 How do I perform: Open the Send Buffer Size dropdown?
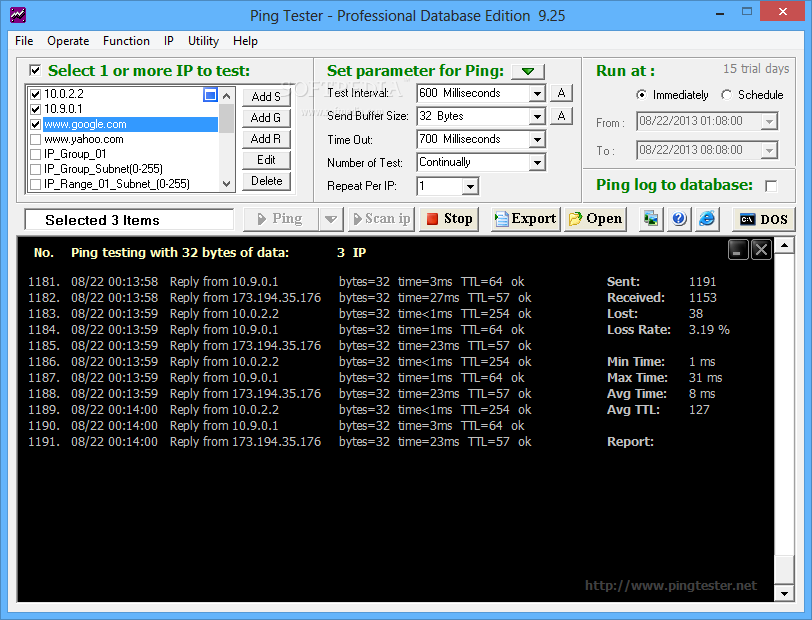coord(537,117)
